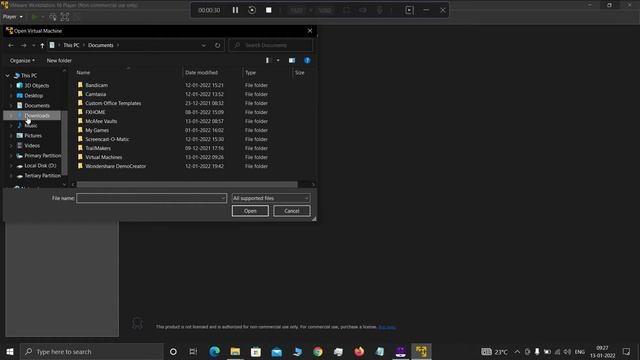The image size is (640, 360).
Task: Sort by Type column header
Action: [x=250, y=73]
